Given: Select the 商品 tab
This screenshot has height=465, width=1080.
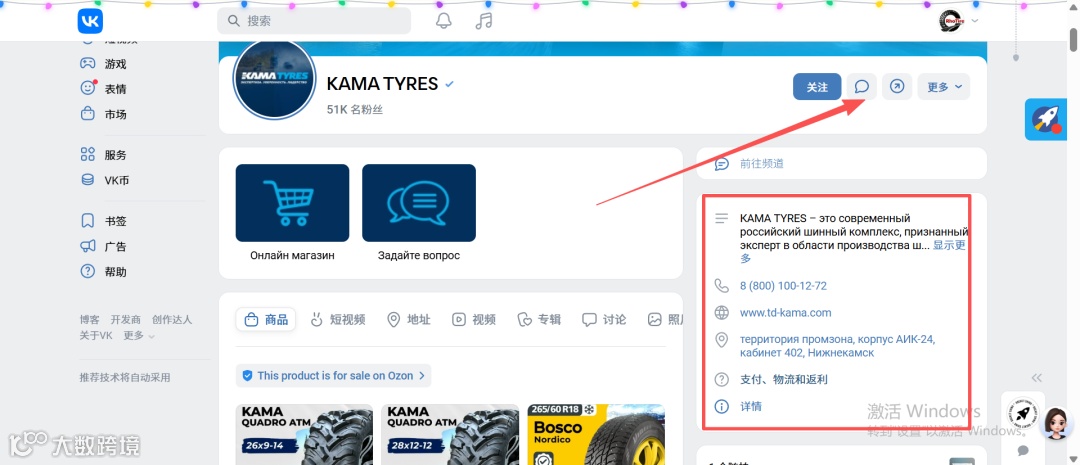Looking at the screenshot, I should (266, 320).
